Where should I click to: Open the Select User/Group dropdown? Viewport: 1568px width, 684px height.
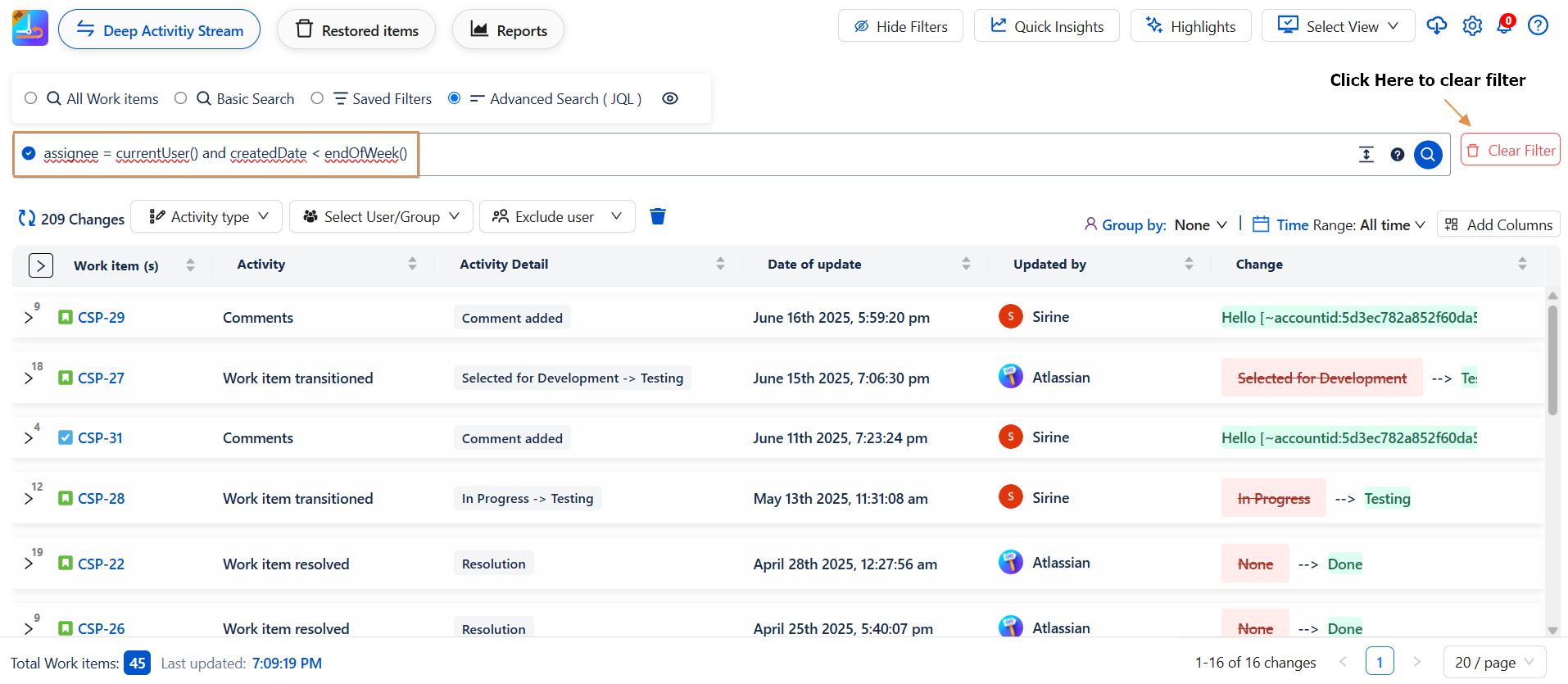point(381,216)
